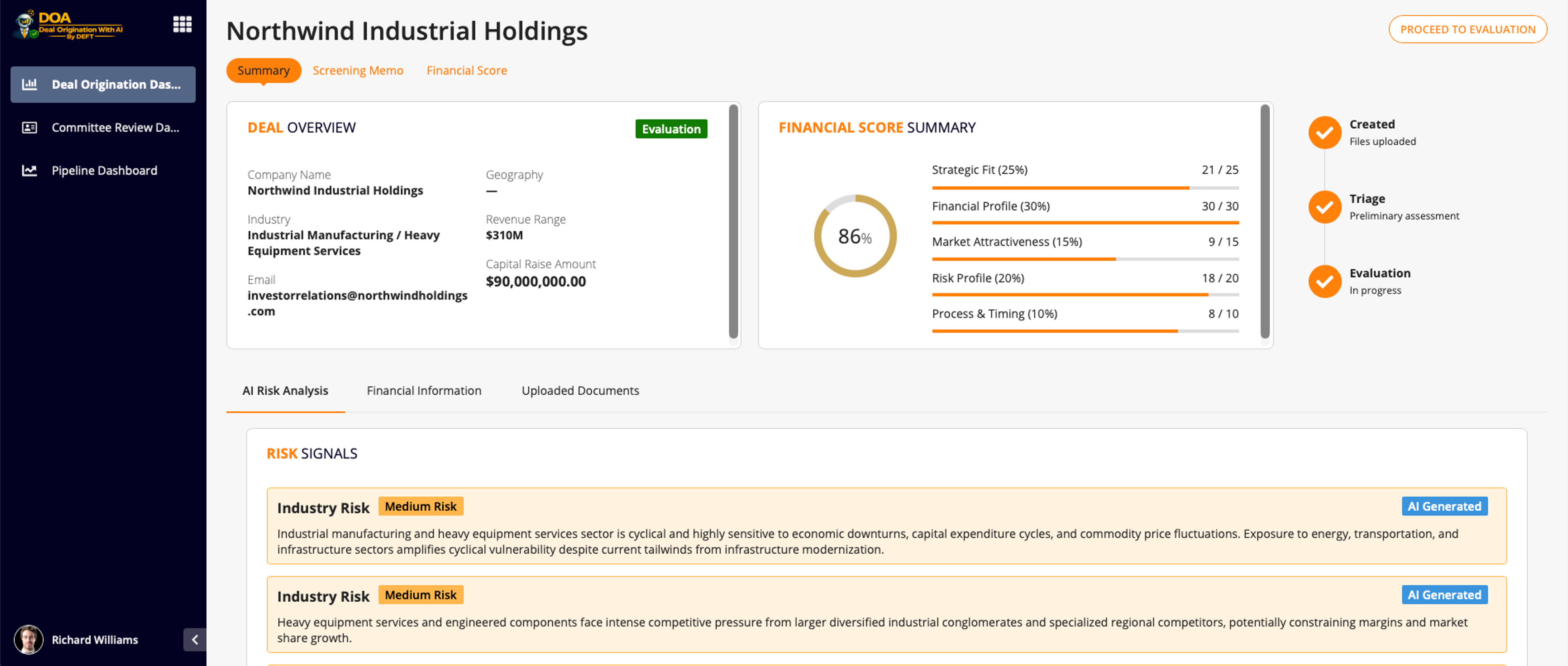Click the Evaluation step checkmark icon

coord(1325,282)
